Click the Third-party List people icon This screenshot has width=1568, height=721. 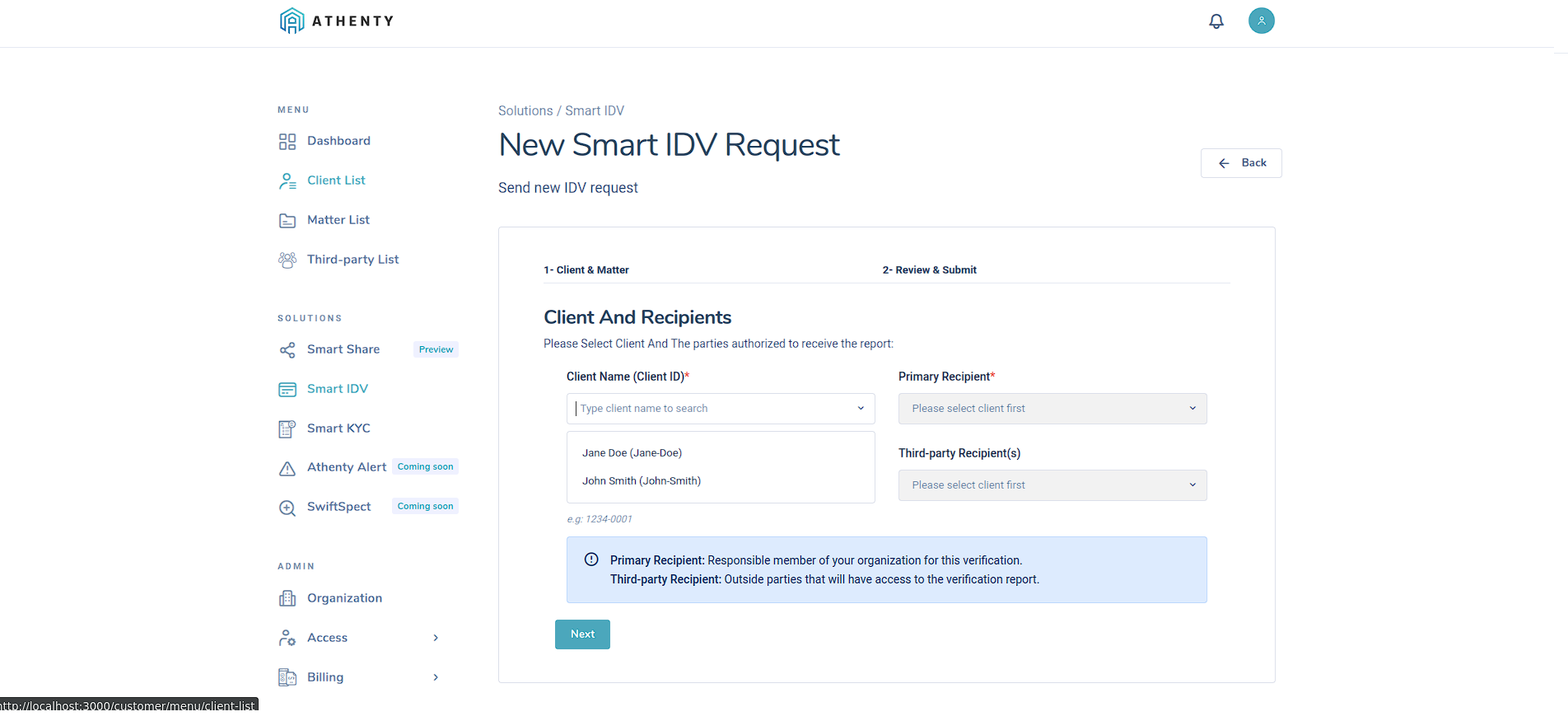click(287, 260)
